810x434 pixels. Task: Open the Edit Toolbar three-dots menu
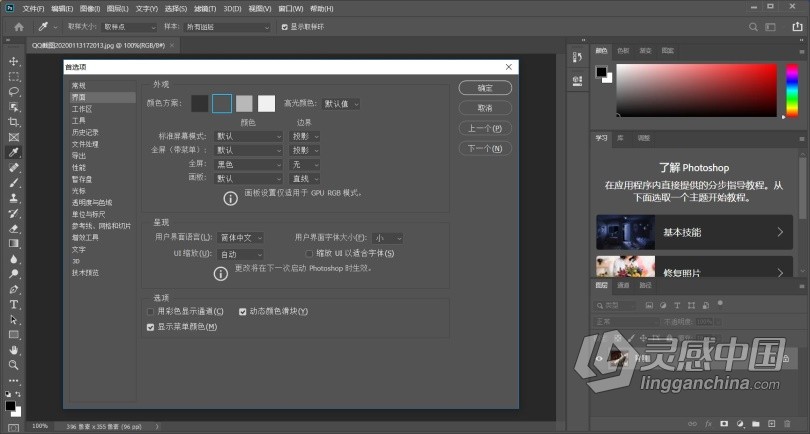click(14, 380)
